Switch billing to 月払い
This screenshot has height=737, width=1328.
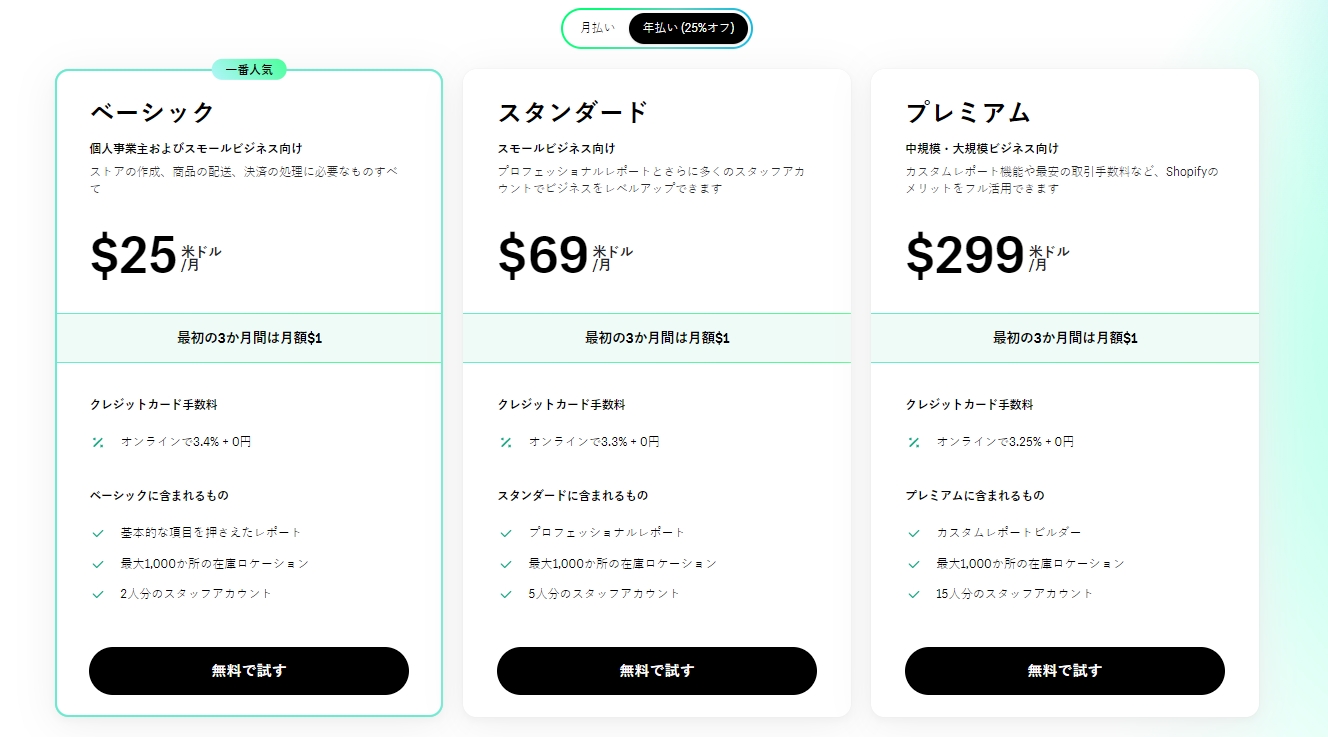595,28
